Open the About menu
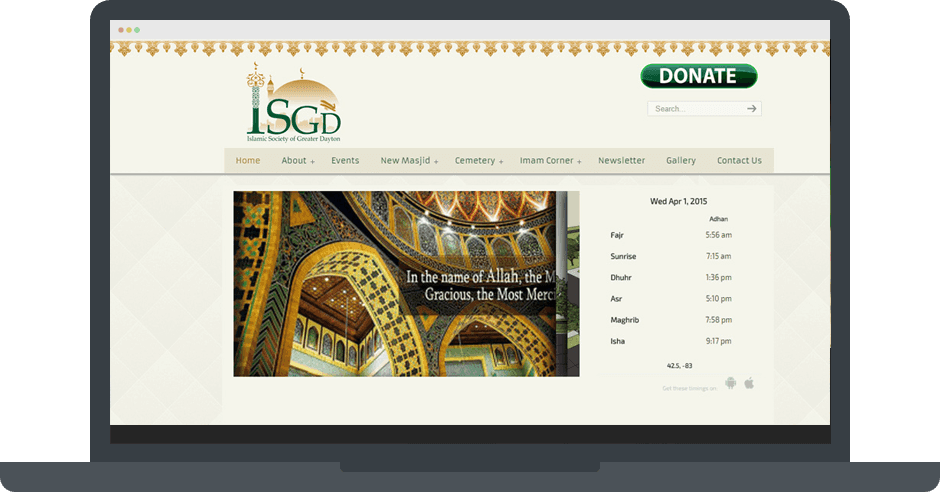Viewport: 940px width, 492px height. [x=294, y=161]
